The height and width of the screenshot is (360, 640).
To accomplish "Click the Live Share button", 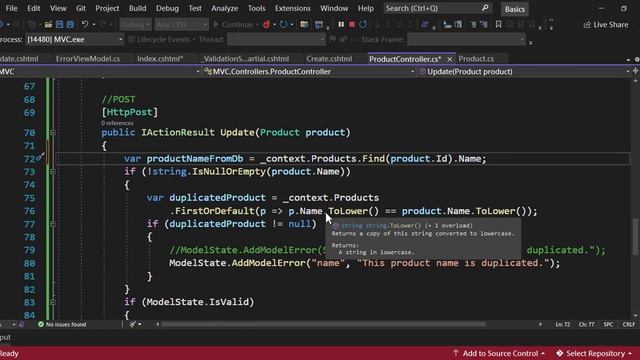I will pos(606,25).
